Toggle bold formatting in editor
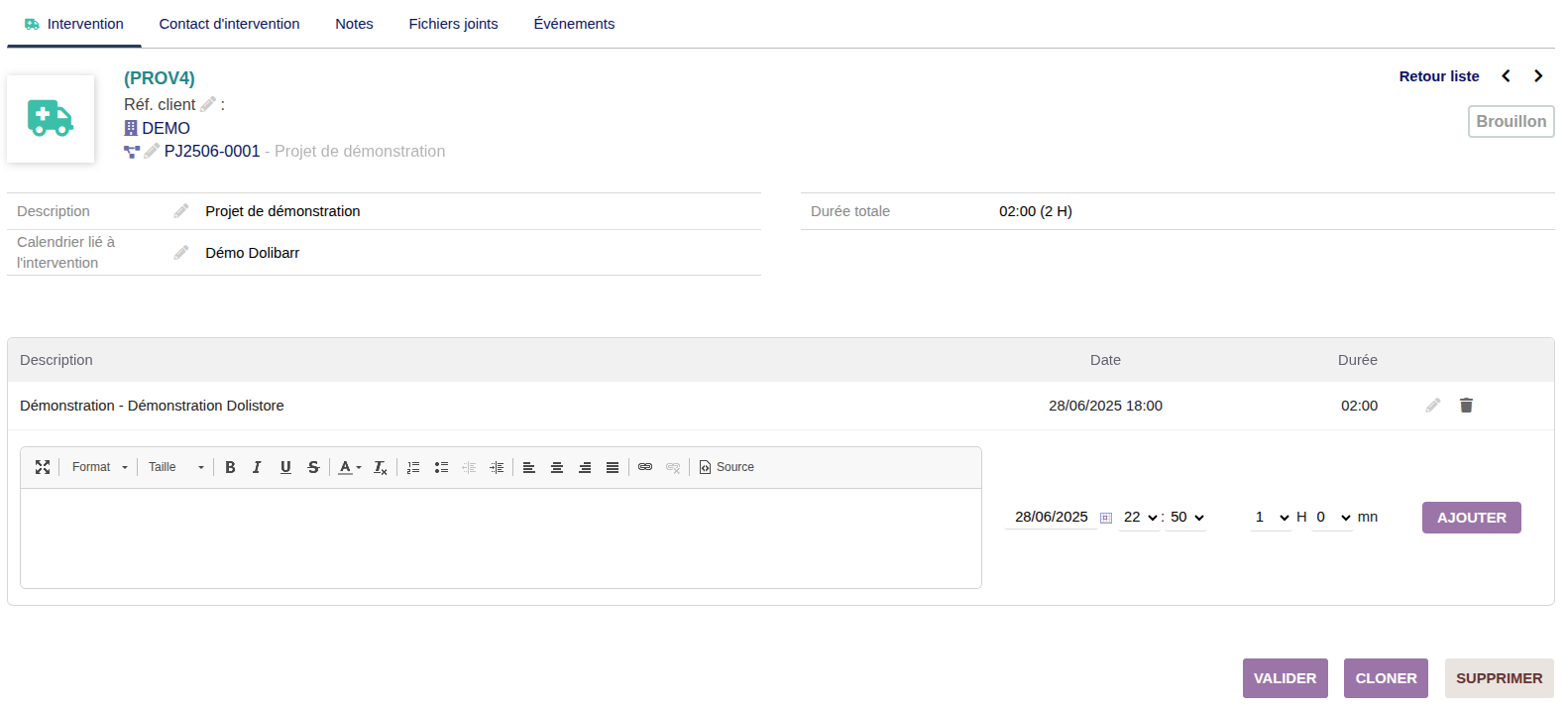The width and height of the screenshot is (1568, 711). click(x=230, y=467)
